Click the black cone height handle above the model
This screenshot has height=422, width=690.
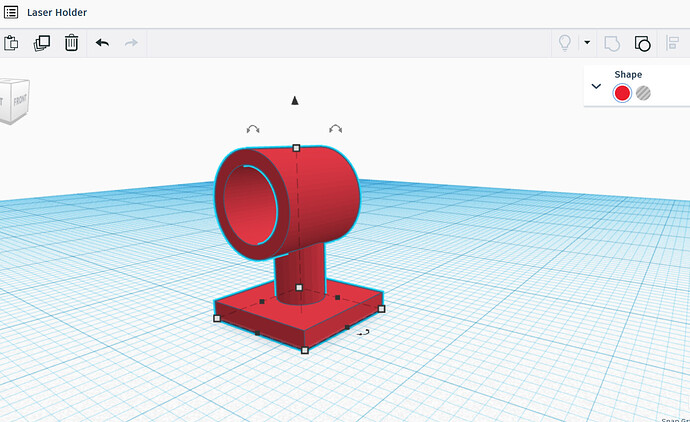[295, 101]
